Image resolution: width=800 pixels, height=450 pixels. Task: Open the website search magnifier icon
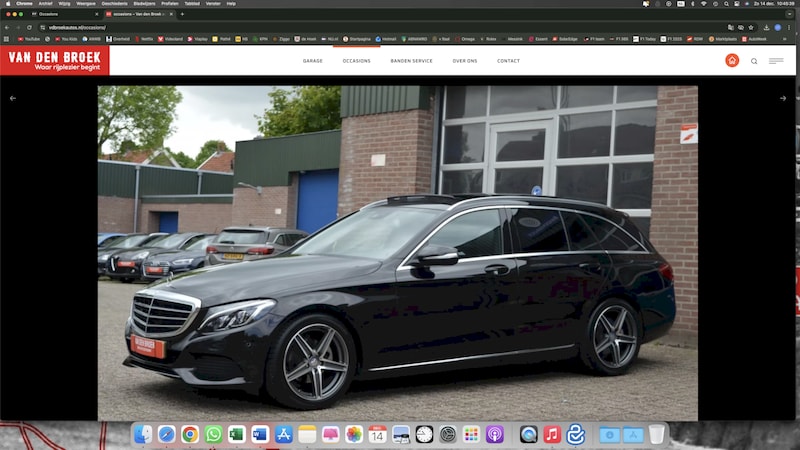tap(754, 61)
